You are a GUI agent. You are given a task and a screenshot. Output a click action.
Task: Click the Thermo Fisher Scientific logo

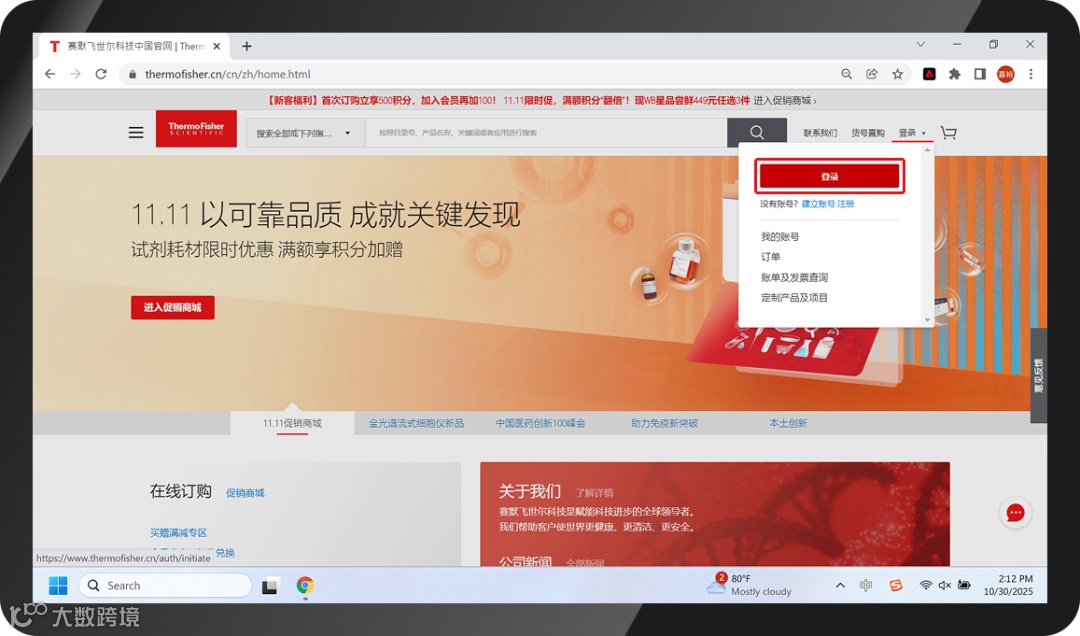196,129
